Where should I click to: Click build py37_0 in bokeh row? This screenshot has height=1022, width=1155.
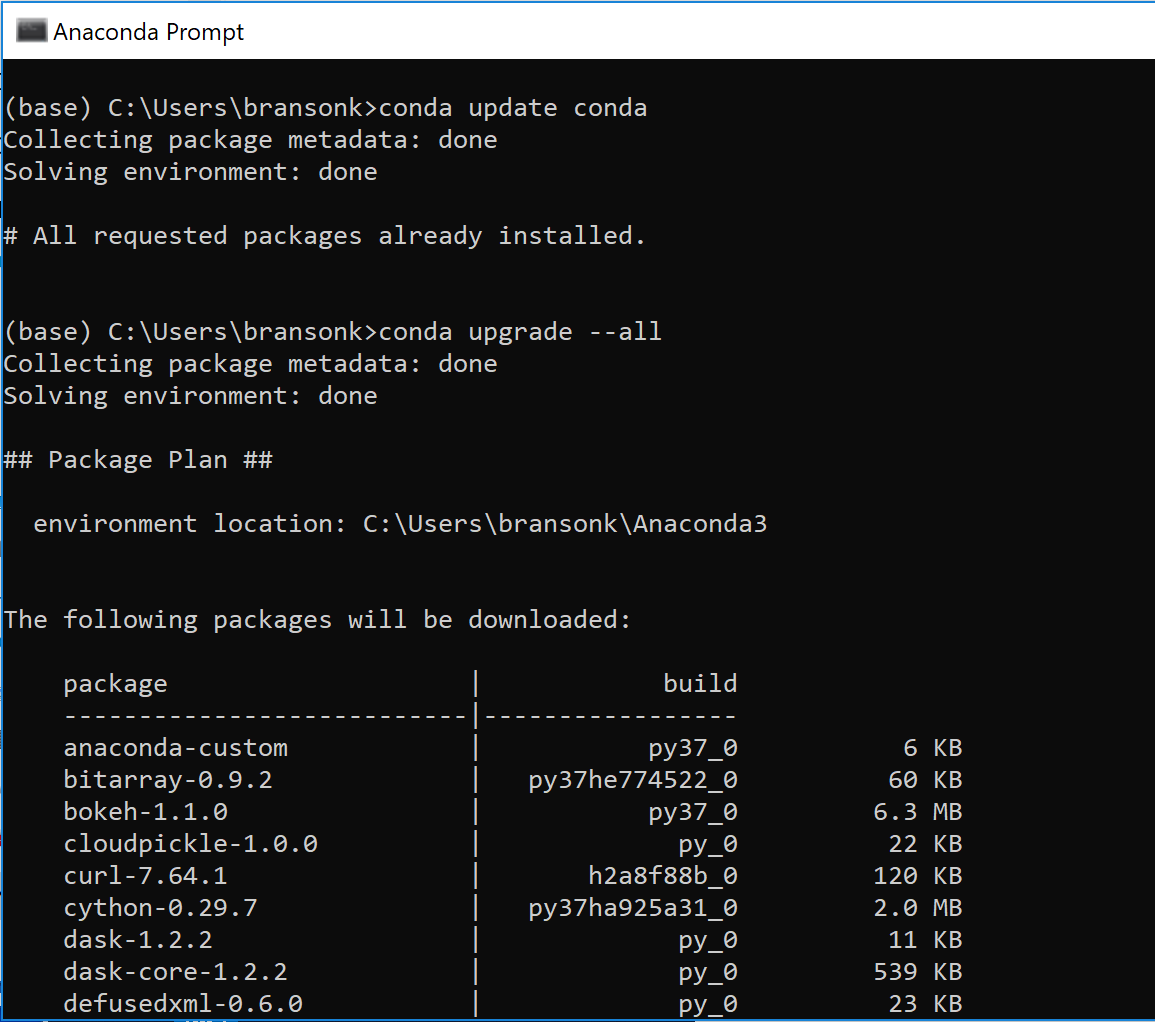(x=693, y=813)
